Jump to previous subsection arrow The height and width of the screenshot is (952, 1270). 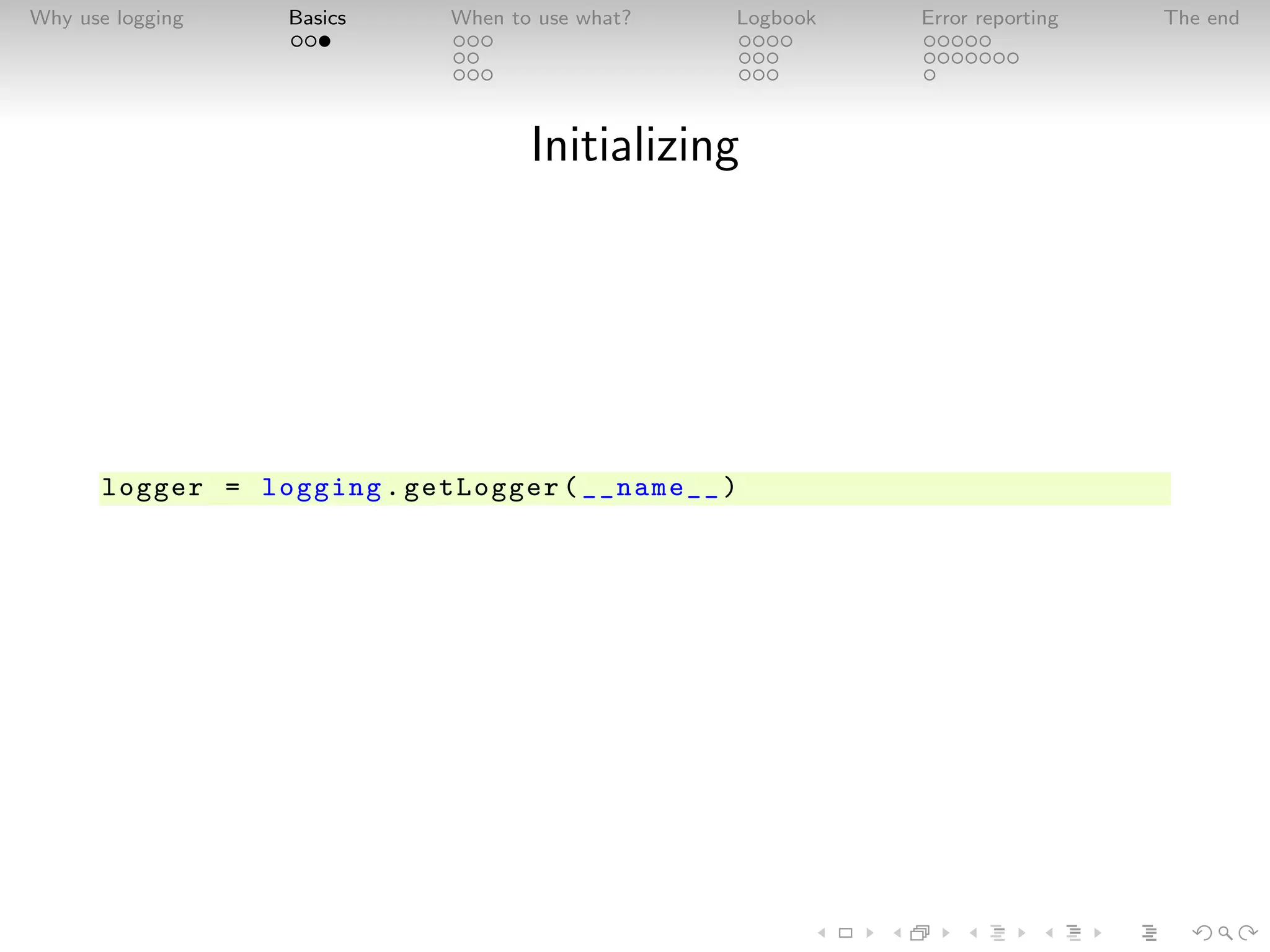(x=974, y=933)
